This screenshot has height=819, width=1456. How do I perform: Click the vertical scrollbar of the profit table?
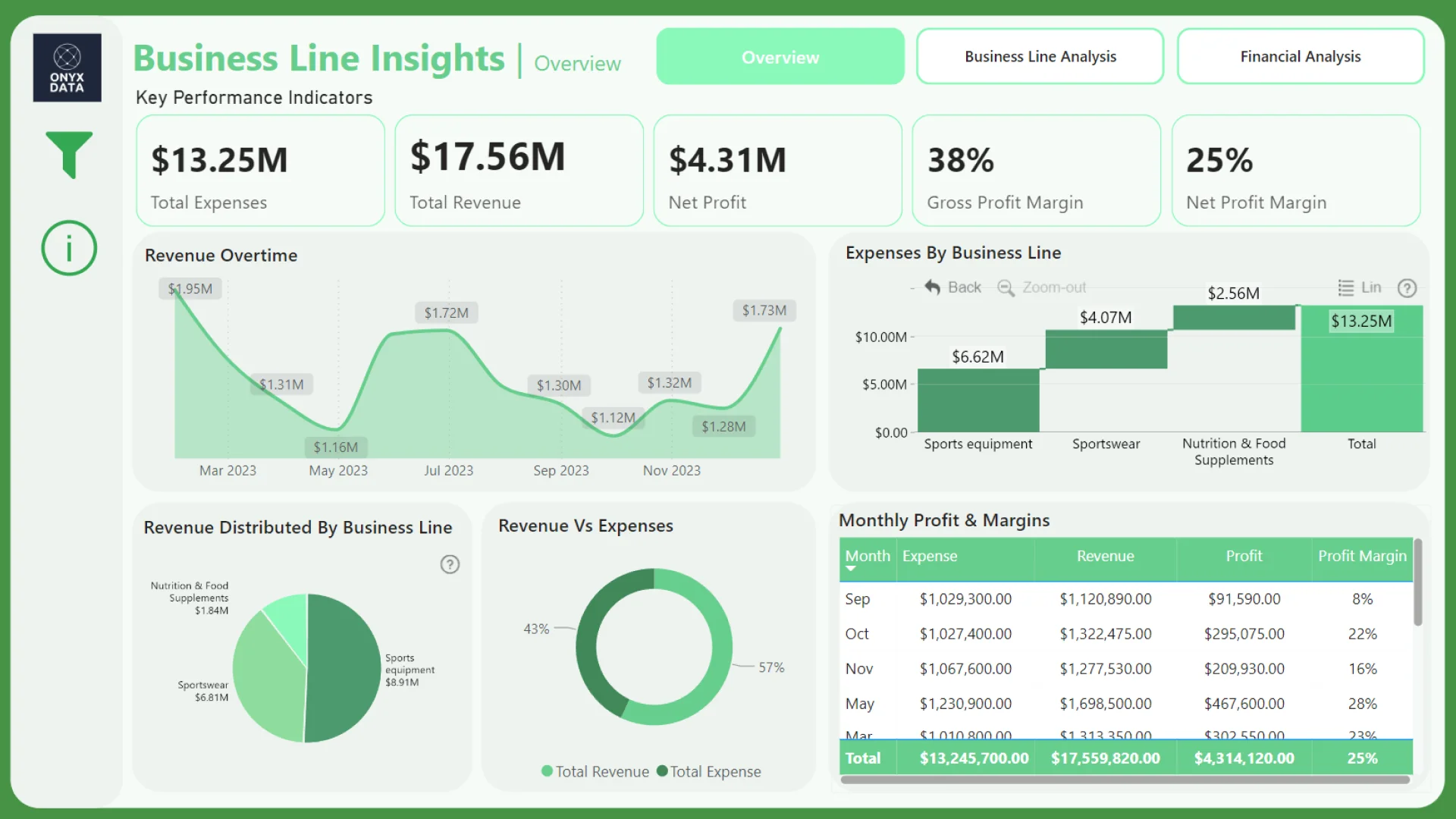1417,582
